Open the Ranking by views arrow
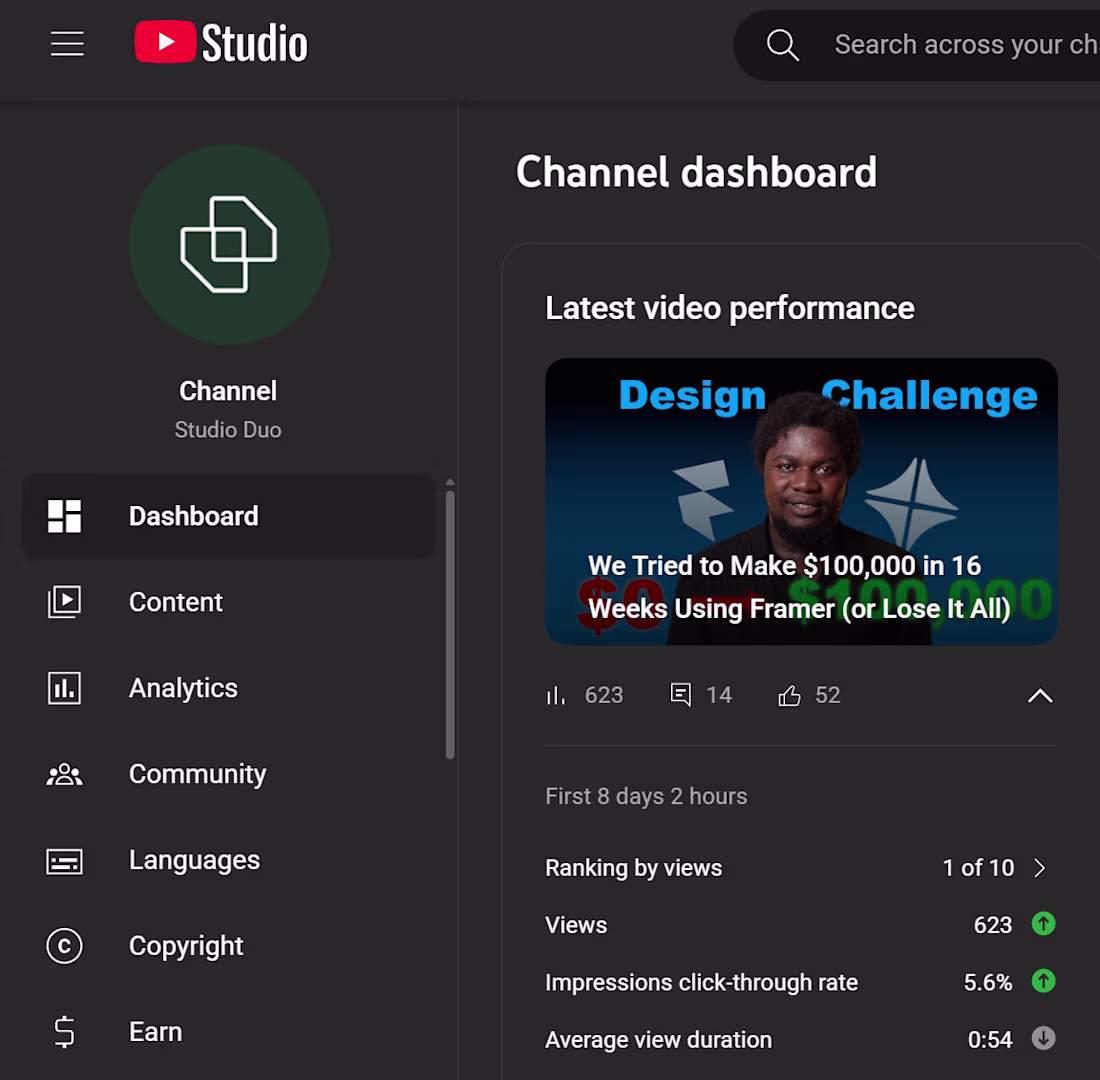Screen dimensions: 1100x1080 pyautogui.click(x=1040, y=868)
